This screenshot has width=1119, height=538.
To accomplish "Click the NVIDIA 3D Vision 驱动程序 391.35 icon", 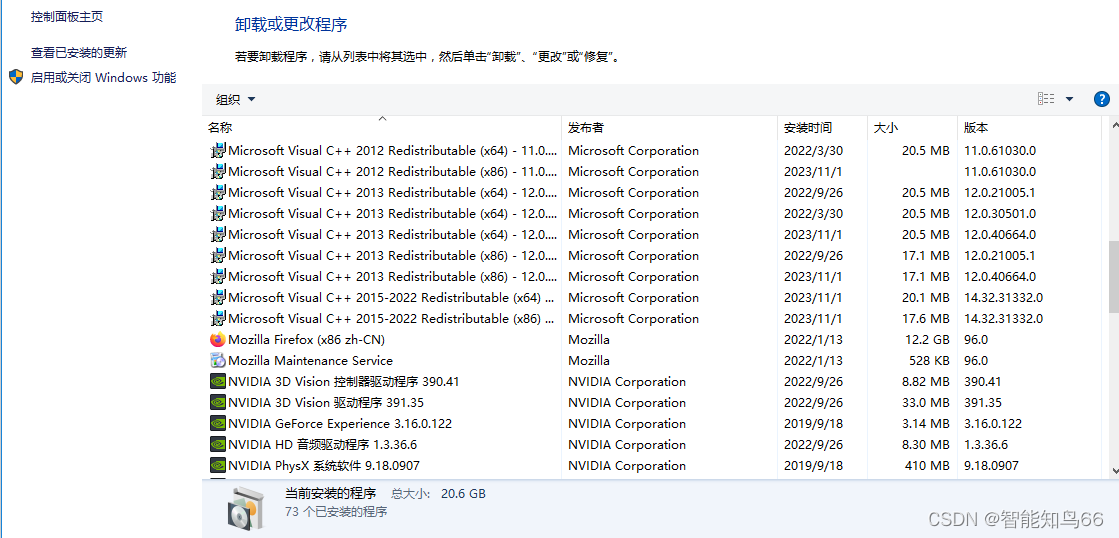I will point(218,402).
